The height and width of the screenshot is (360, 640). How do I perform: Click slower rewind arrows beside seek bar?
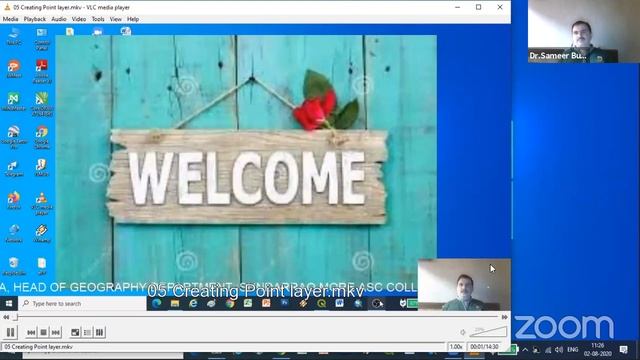[x=6, y=317]
